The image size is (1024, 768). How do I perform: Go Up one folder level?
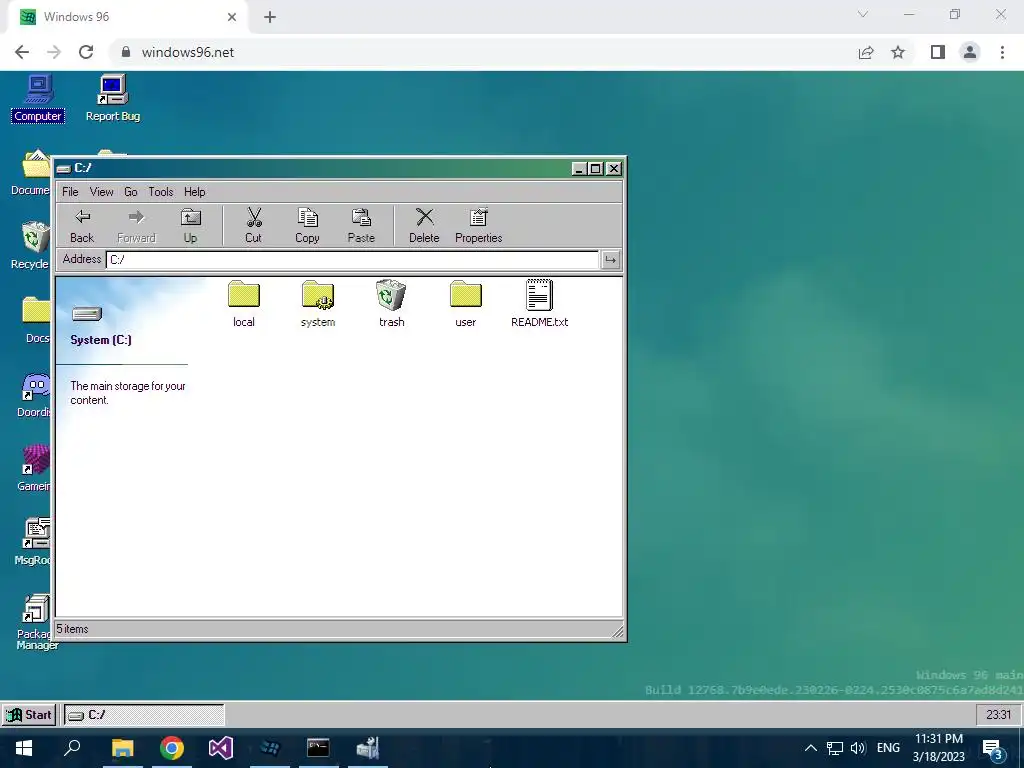coord(190,226)
